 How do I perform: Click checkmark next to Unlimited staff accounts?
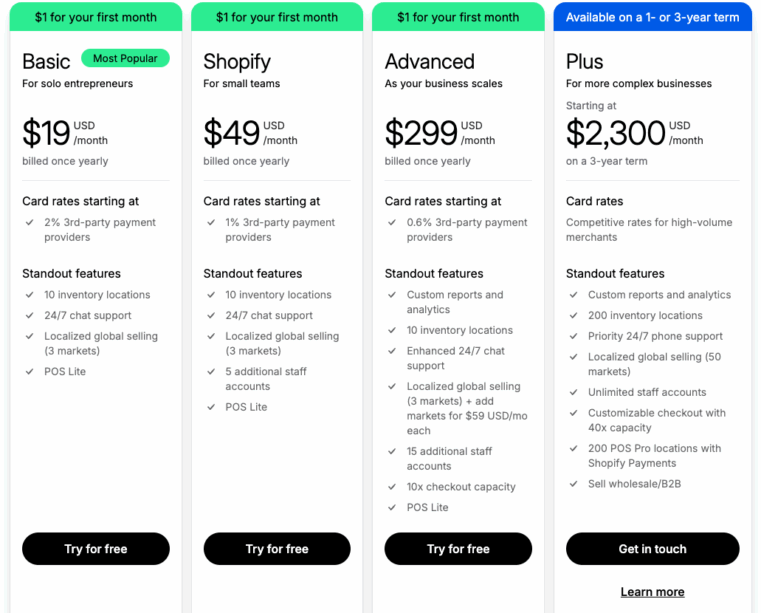point(574,393)
